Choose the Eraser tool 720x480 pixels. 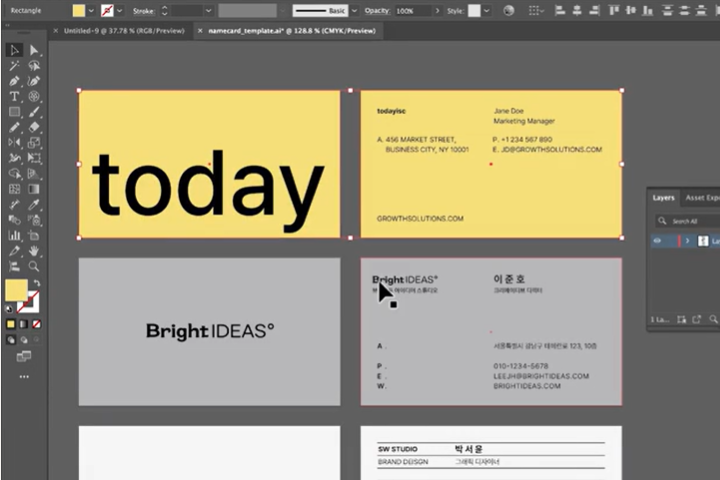coord(34,127)
